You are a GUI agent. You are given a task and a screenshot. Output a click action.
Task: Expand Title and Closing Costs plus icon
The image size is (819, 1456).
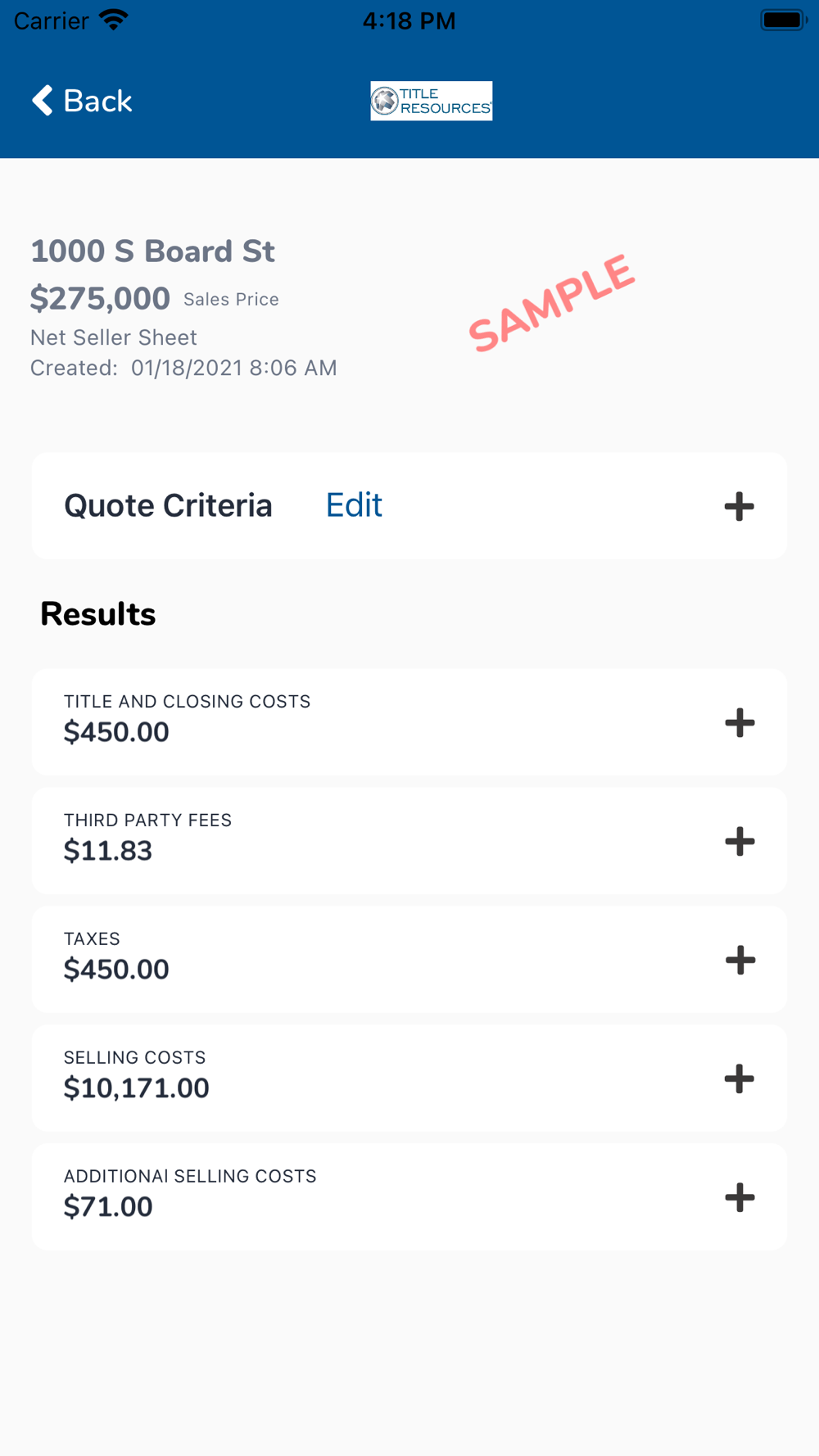(x=740, y=722)
